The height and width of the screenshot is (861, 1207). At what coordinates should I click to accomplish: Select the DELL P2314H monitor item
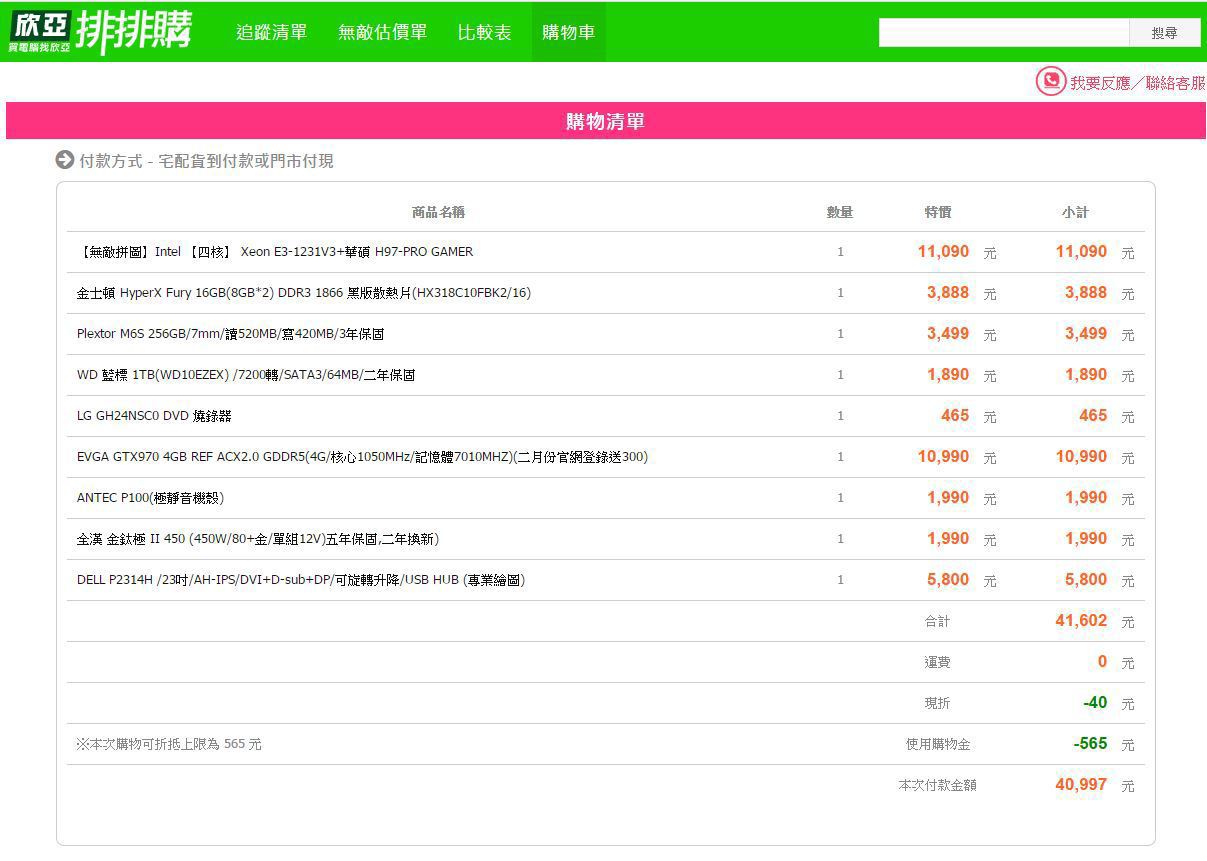click(x=301, y=580)
